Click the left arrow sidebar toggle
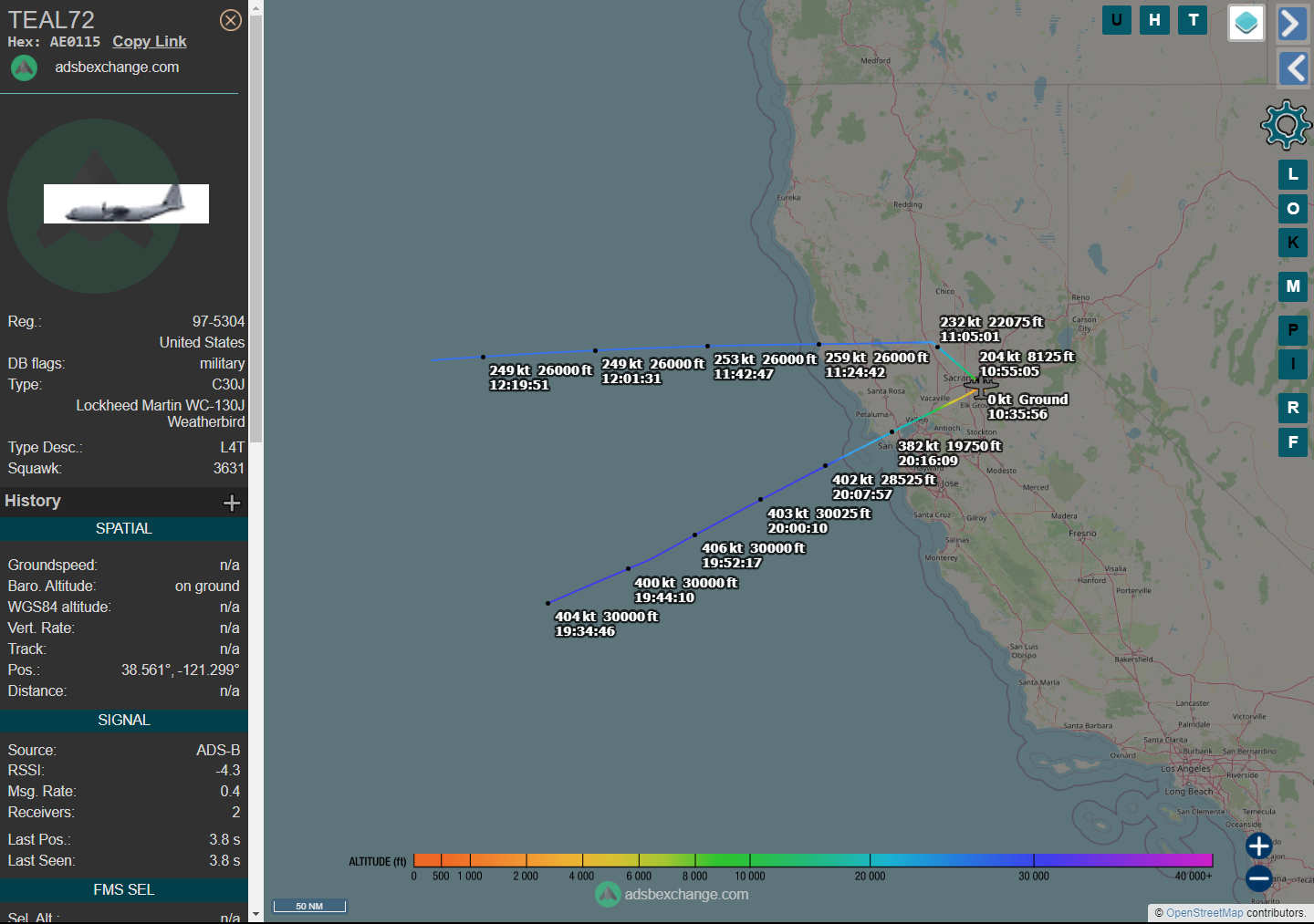This screenshot has height=924, width=1314. (x=1293, y=68)
